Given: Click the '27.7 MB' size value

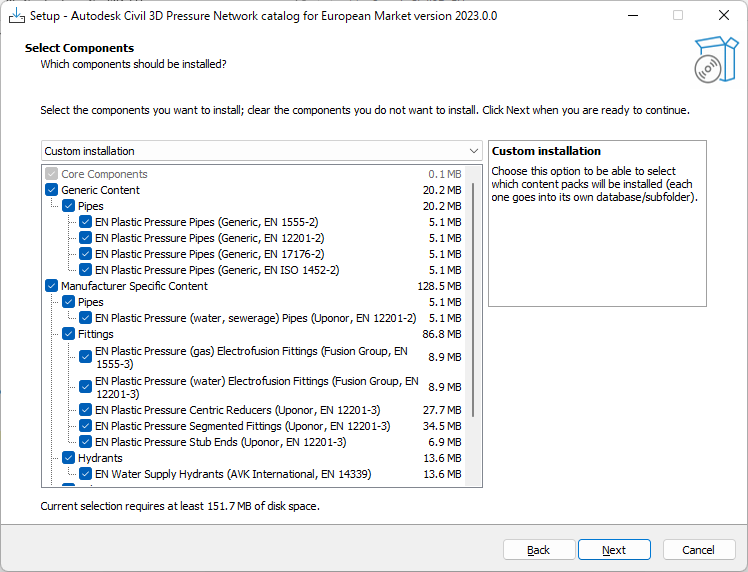Looking at the screenshot, I should 442,410.
